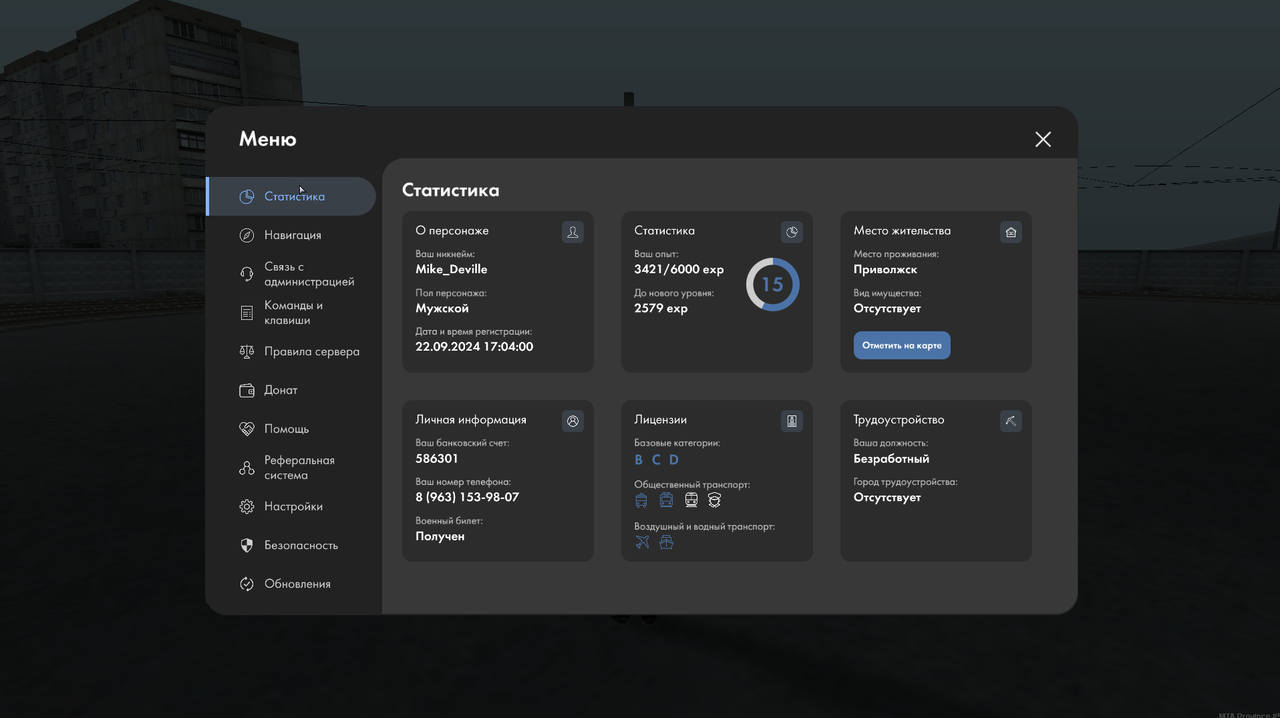Click the Отметить на карте button

(x=902, y=345)
